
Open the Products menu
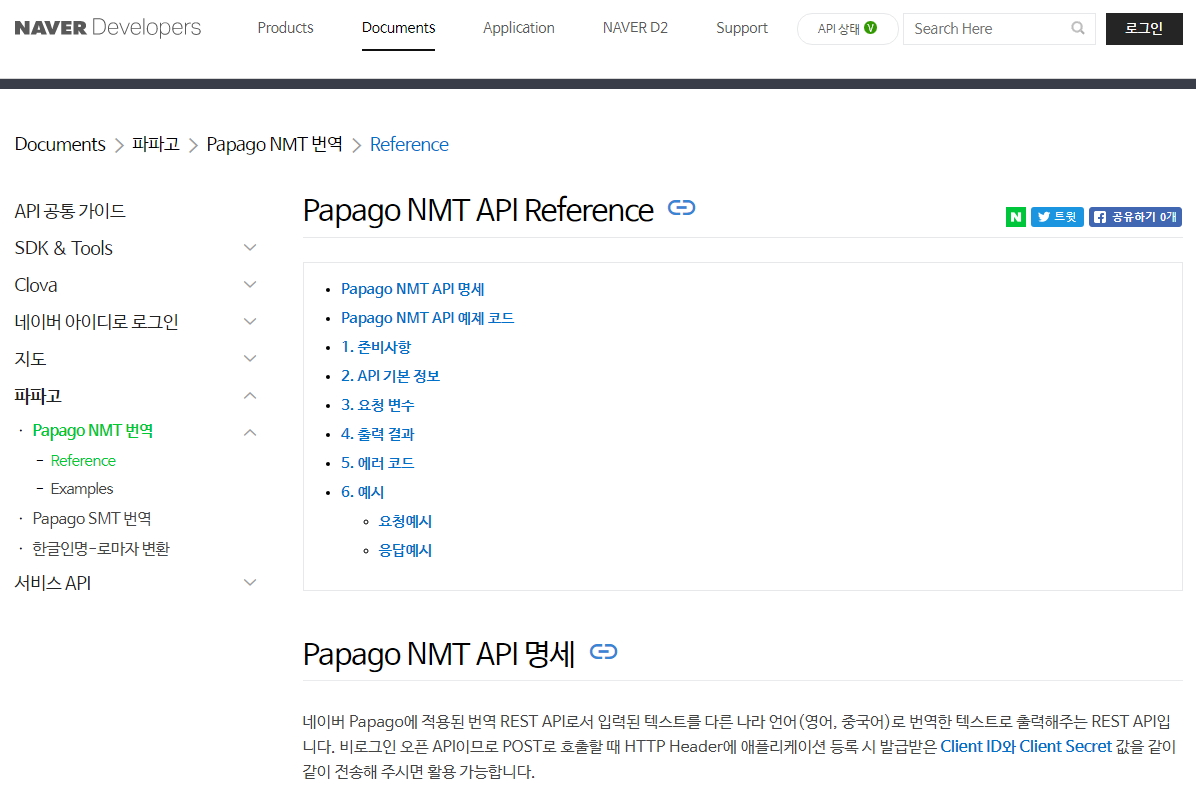point(285,28)
